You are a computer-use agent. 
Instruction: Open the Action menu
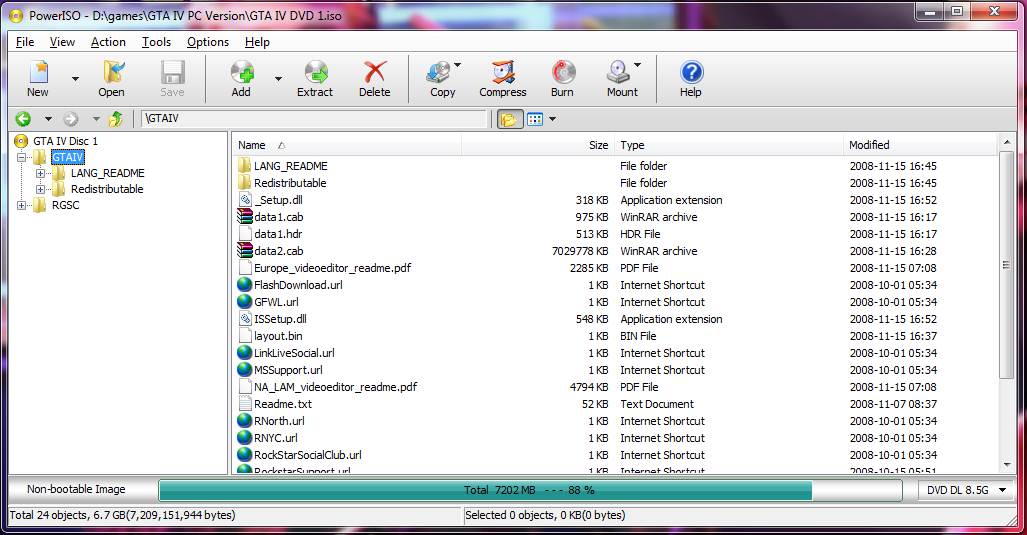pos(108,42)
